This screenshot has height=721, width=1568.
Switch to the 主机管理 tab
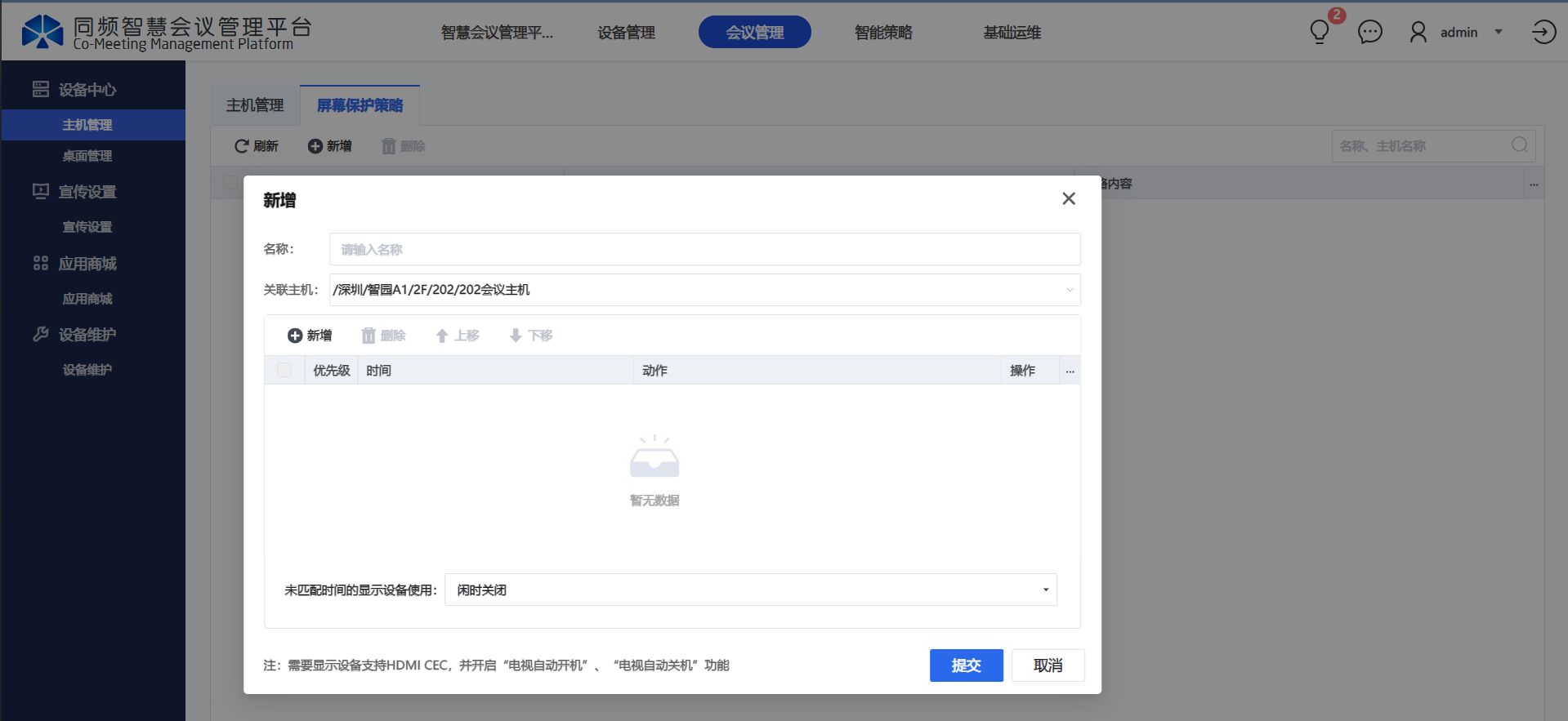255,105
